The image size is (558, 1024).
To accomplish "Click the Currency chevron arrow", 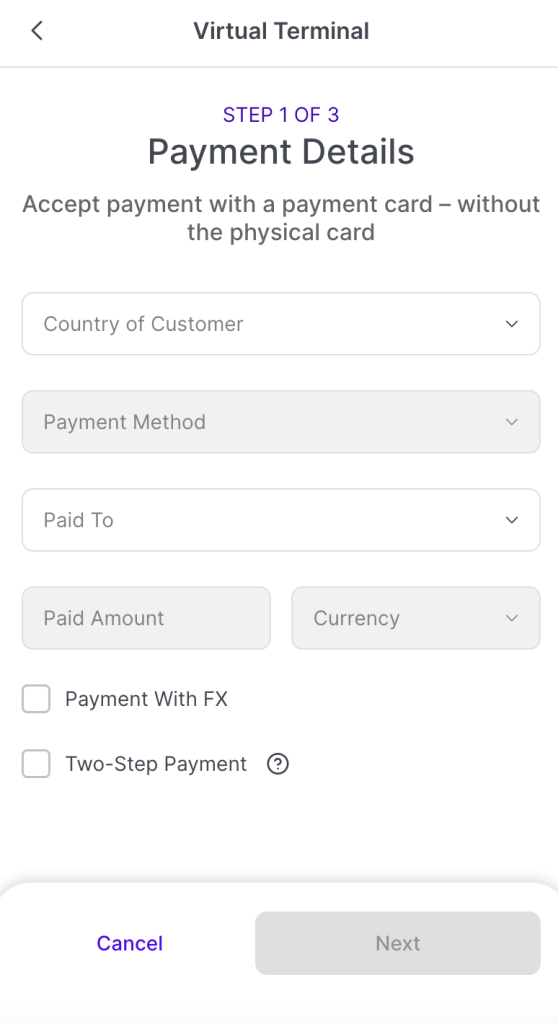I will pos(512,618).
